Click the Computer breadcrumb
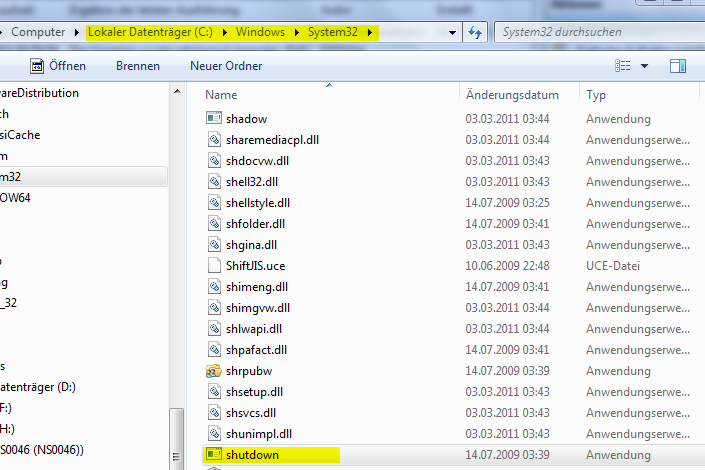The width and height of the screenshot is (705, 470). click(38, 32)
